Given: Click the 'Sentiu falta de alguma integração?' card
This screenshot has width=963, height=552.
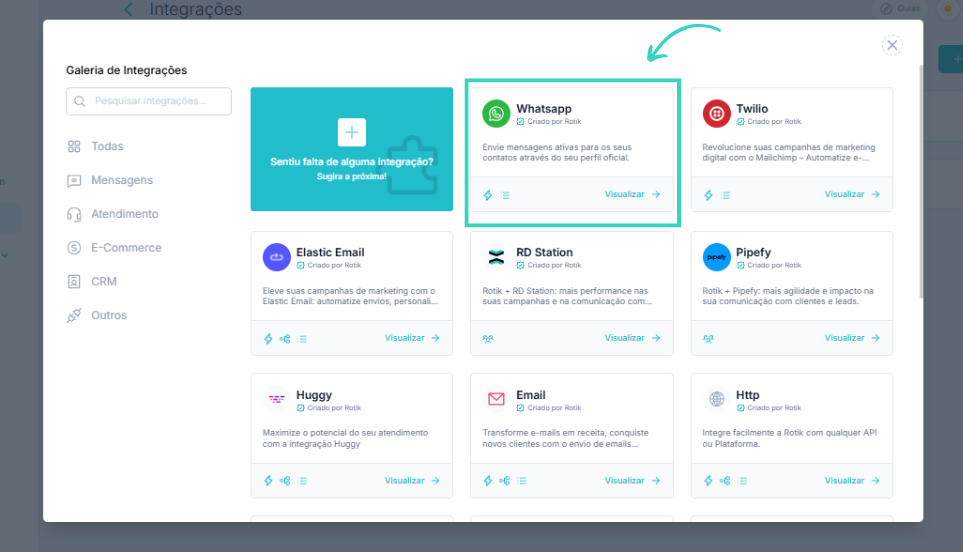Looking at the screenshot, I should 351,149.
